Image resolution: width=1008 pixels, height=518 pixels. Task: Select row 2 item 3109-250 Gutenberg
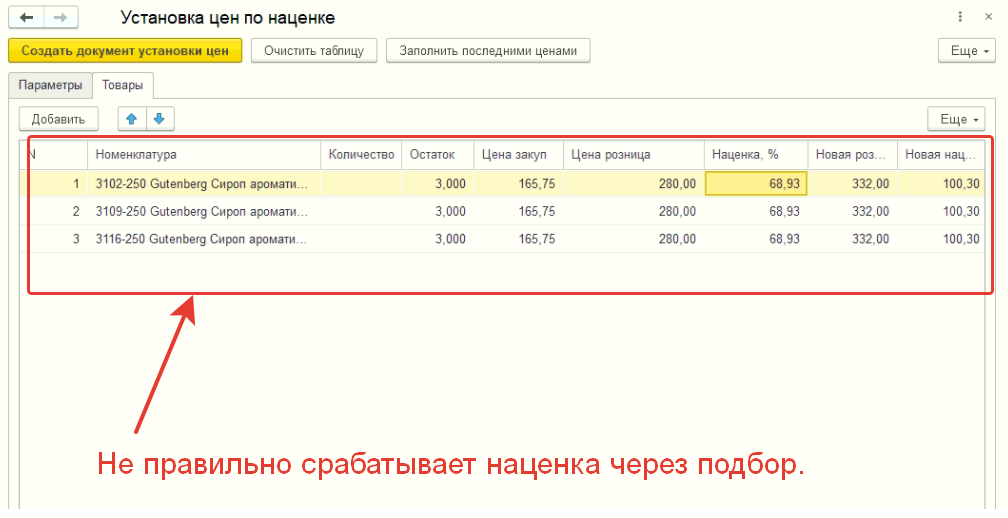click(x=203, y=212)
